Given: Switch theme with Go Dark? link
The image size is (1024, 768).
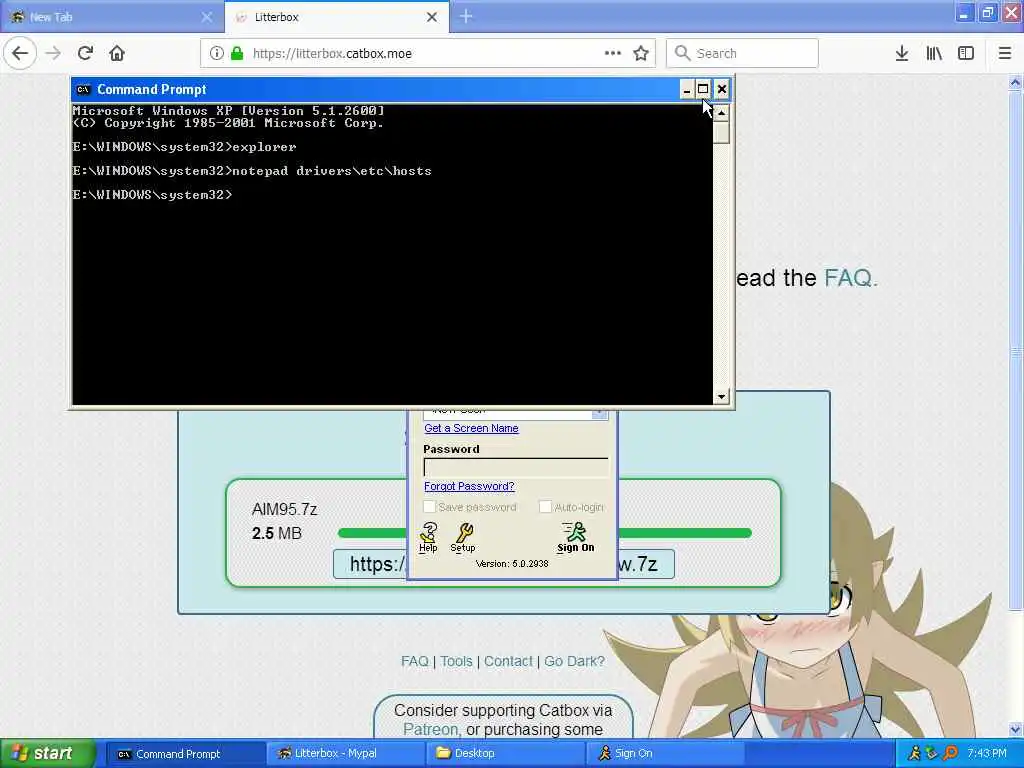Looking at the screenshot, I should tap(574, 662).
